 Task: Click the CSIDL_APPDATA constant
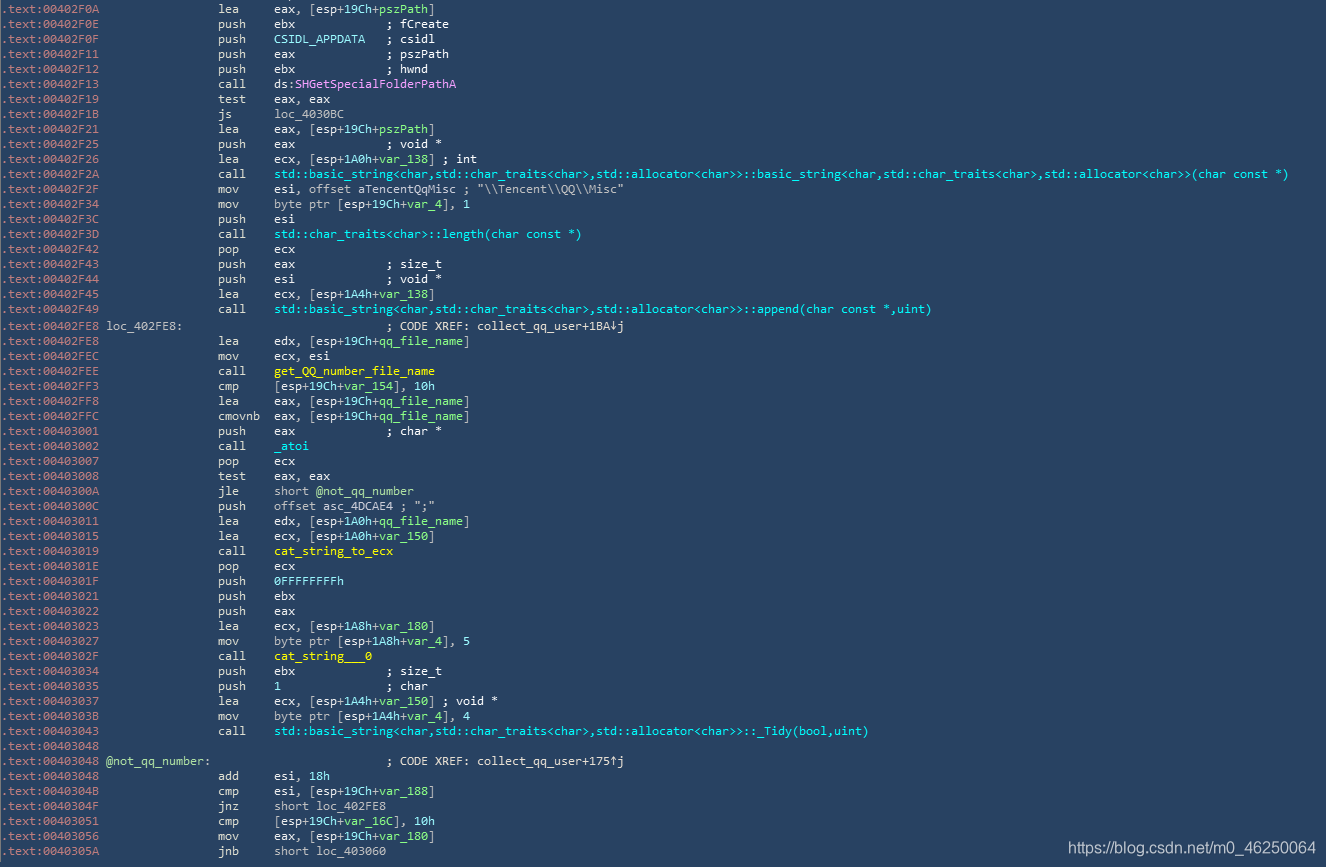point(319,39)
